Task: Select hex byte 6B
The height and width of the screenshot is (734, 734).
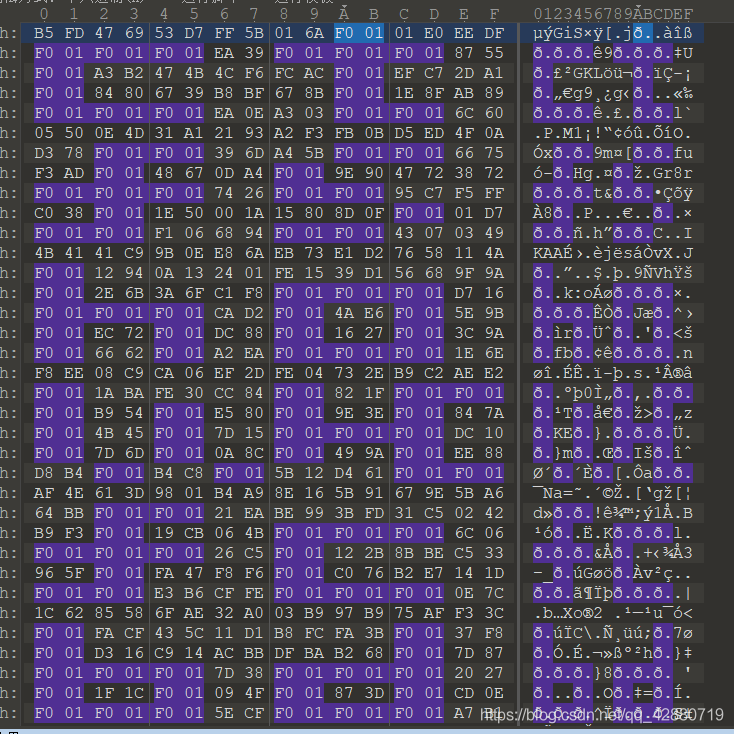Action: coord(134,294)
